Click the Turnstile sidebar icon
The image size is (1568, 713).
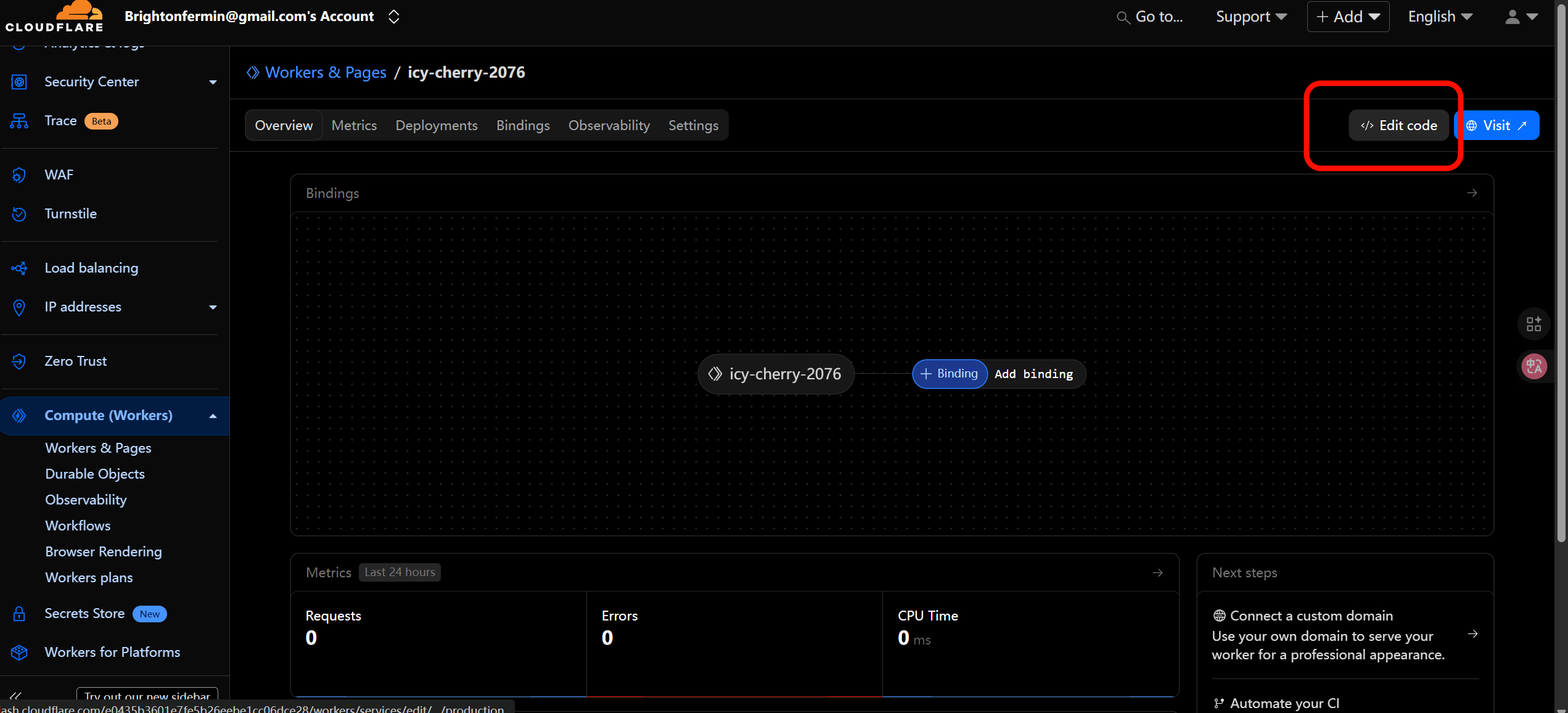point(19,214)
